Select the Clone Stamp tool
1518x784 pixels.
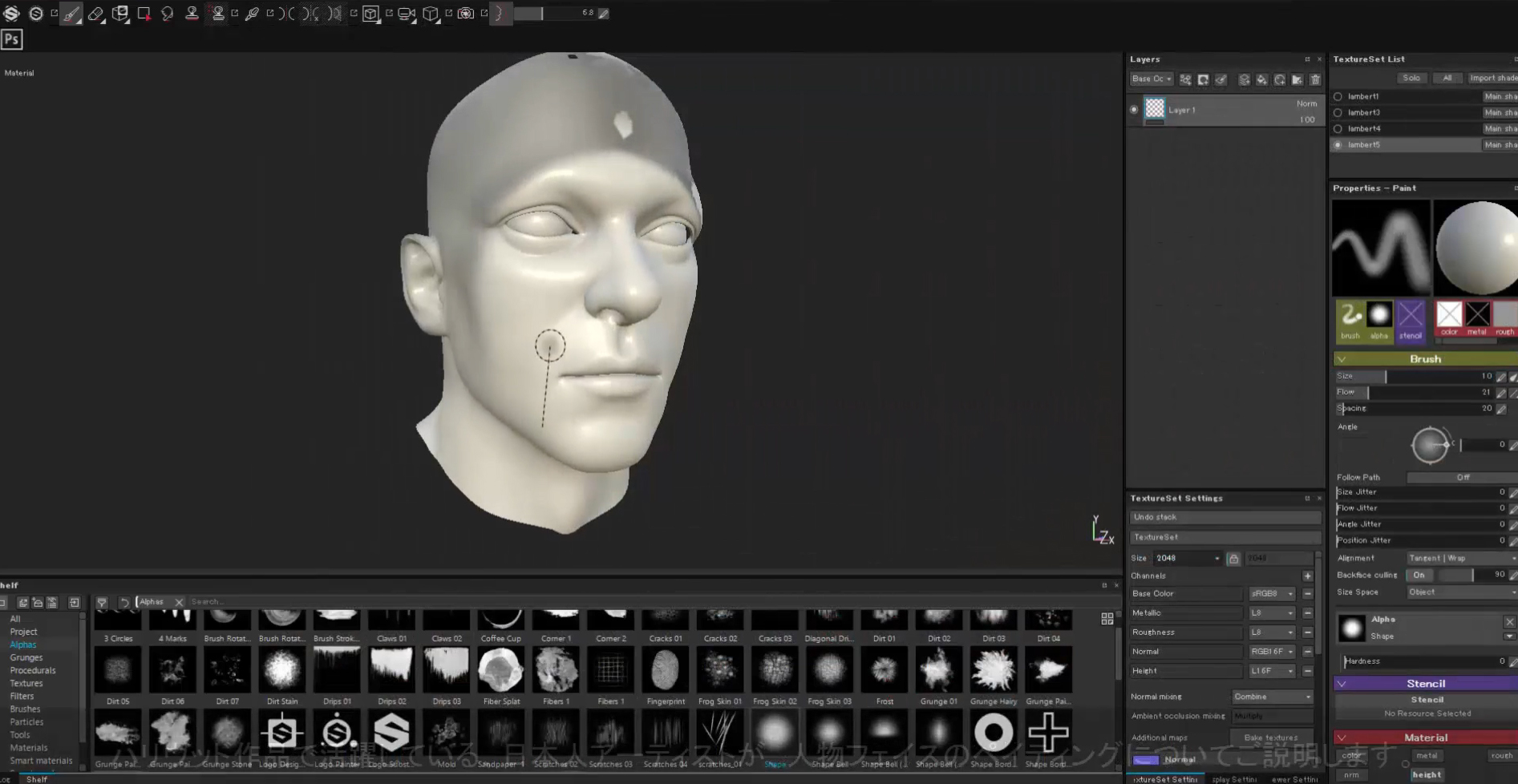[x=192, y=13]
